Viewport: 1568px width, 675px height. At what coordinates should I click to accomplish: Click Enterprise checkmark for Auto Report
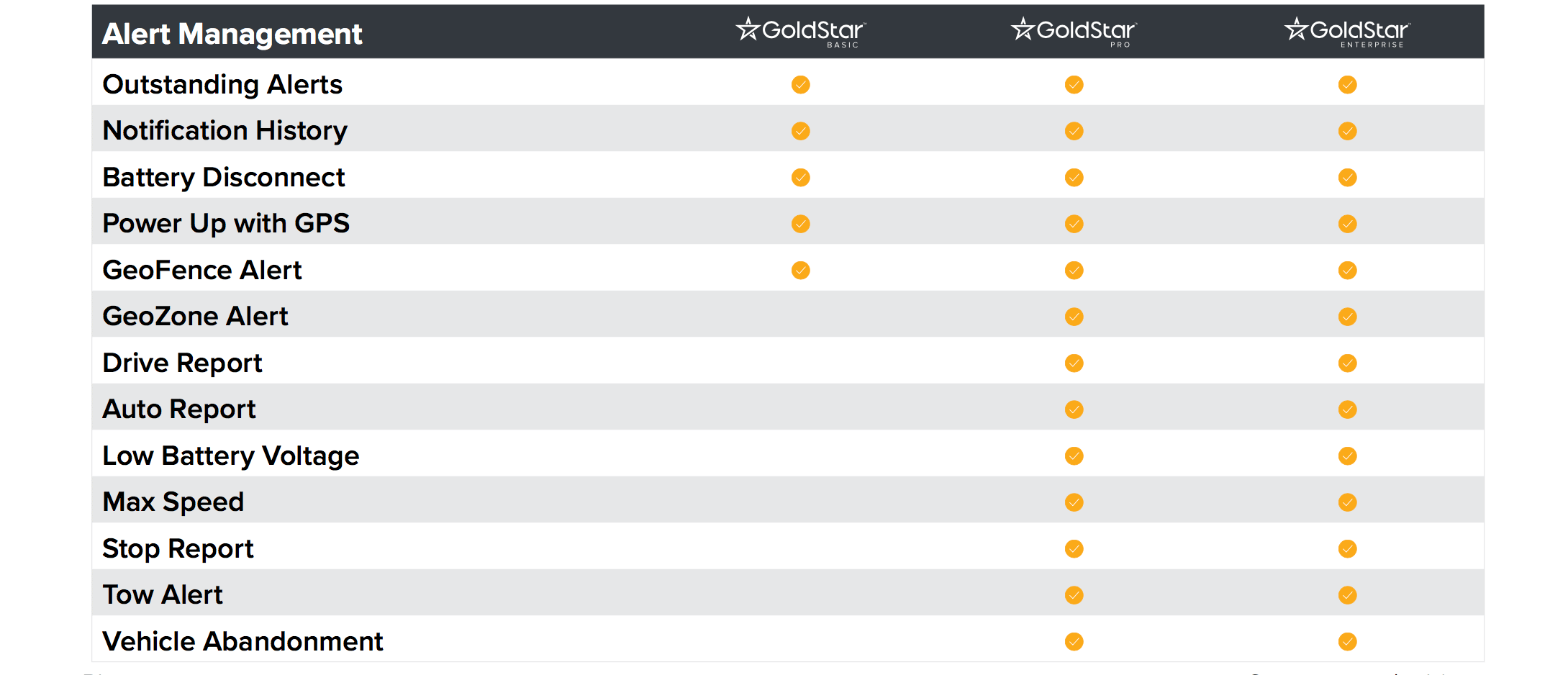click(1348, 409)
